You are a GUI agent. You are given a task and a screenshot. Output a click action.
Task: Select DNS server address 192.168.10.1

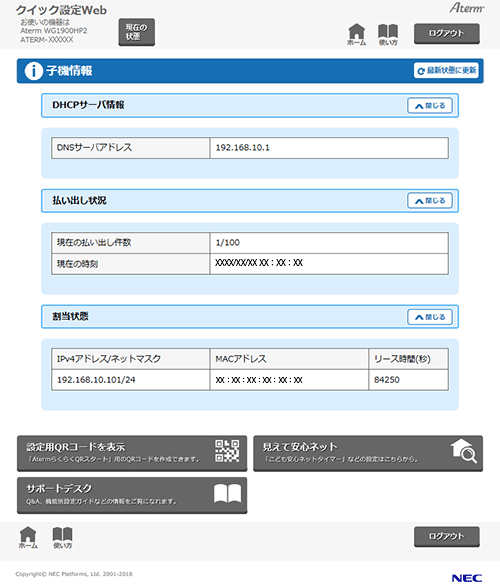(x=243, y=147)
